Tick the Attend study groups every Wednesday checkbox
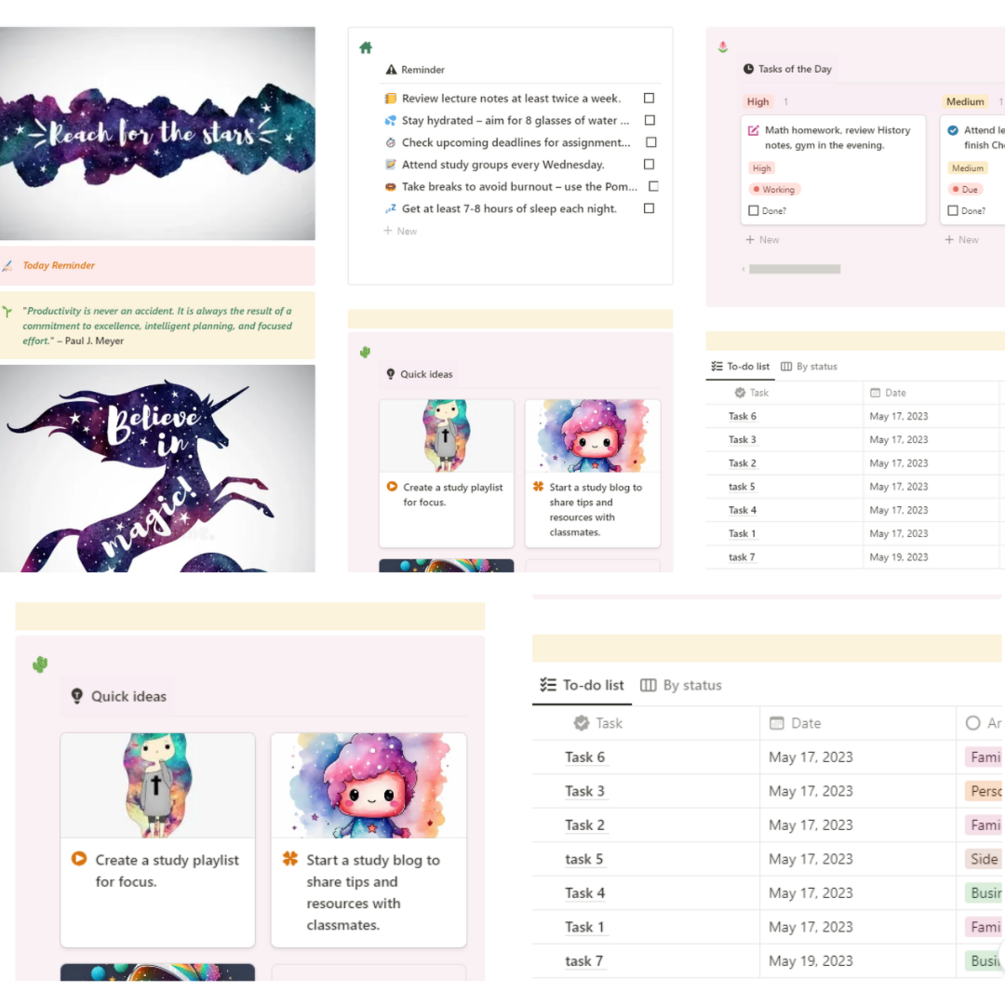Screen dimensions: 1005x1005 point(649,164)
